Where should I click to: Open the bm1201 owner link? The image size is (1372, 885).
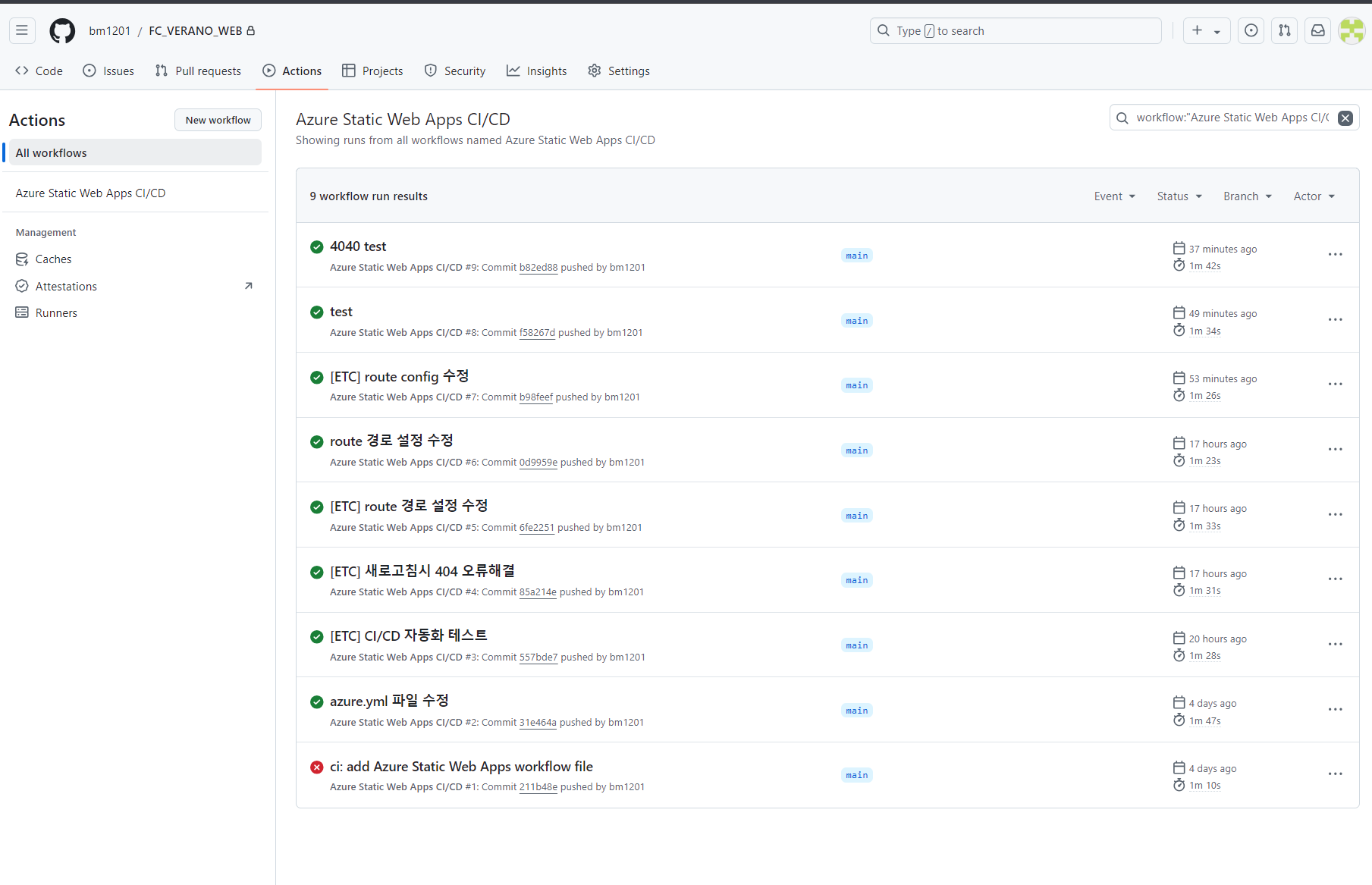pos(110,30)
